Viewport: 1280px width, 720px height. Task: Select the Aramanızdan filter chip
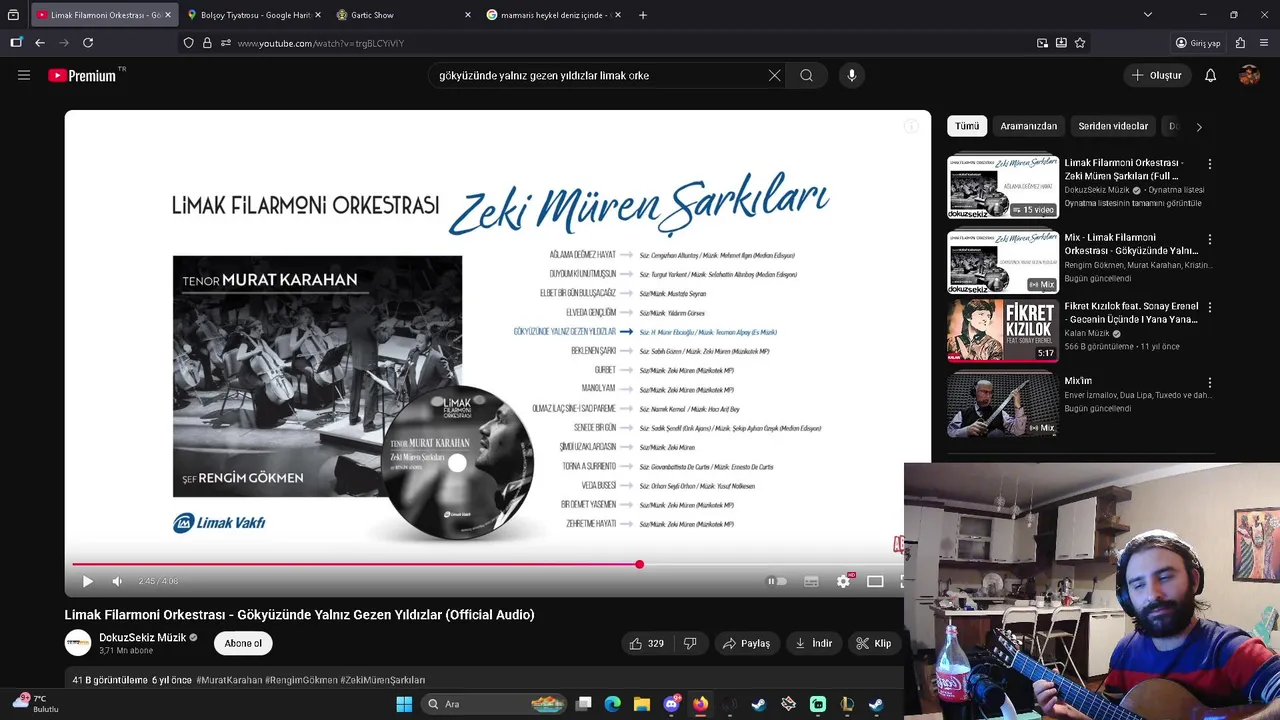point(1028,126)
